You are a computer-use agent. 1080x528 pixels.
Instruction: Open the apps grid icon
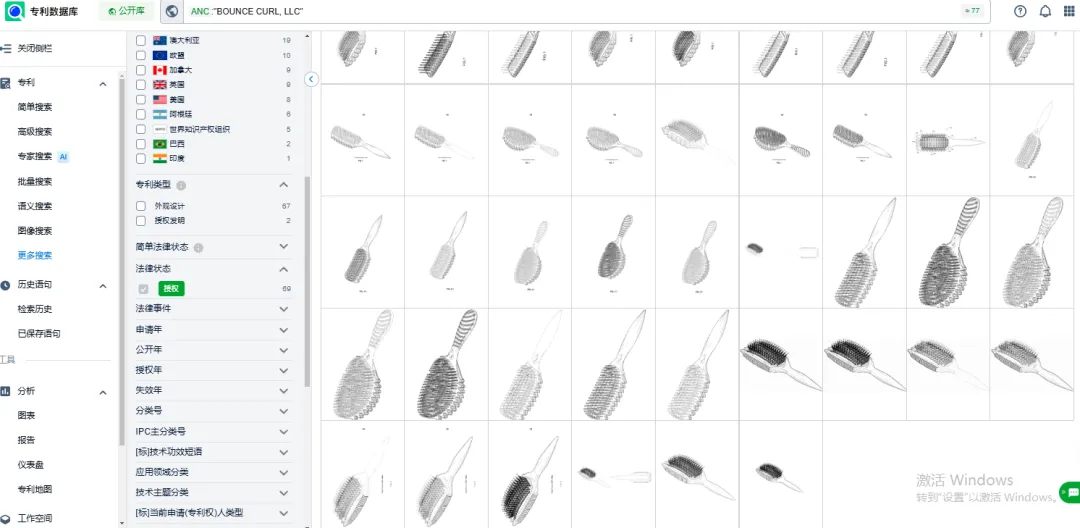tap(1069, 11)
